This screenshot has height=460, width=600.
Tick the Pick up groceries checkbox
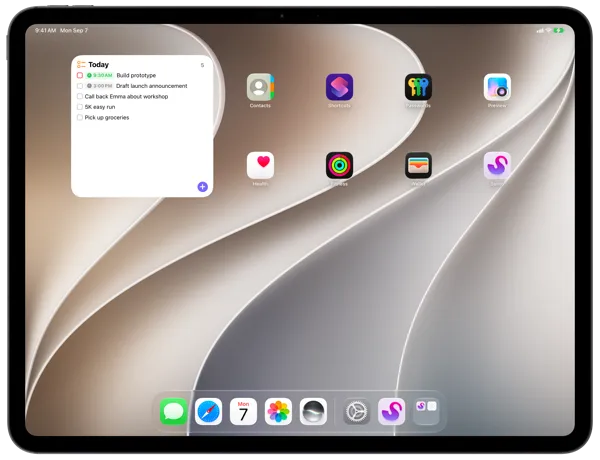pyautogui.click(x=80, y=117)
